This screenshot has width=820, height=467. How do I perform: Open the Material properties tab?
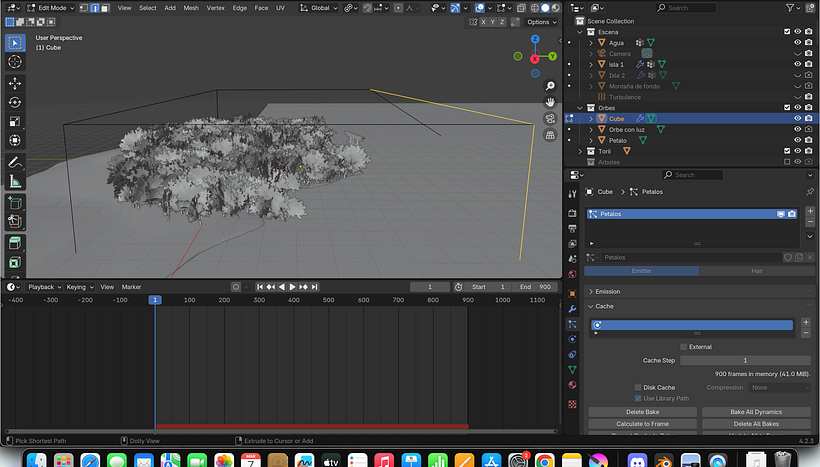click(573, 385)
